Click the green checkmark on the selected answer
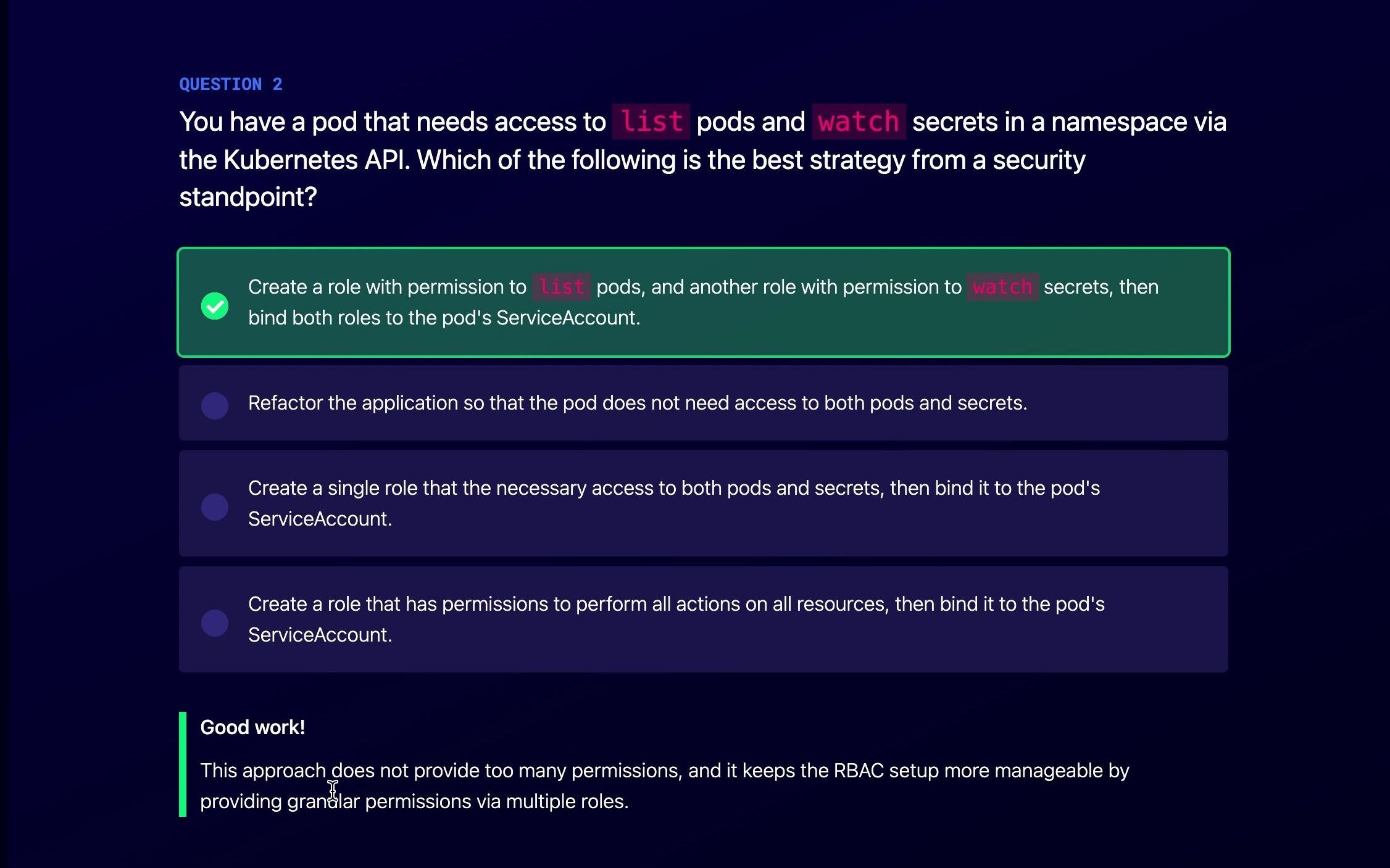1390x868 pixels. [x=215, y=305]
